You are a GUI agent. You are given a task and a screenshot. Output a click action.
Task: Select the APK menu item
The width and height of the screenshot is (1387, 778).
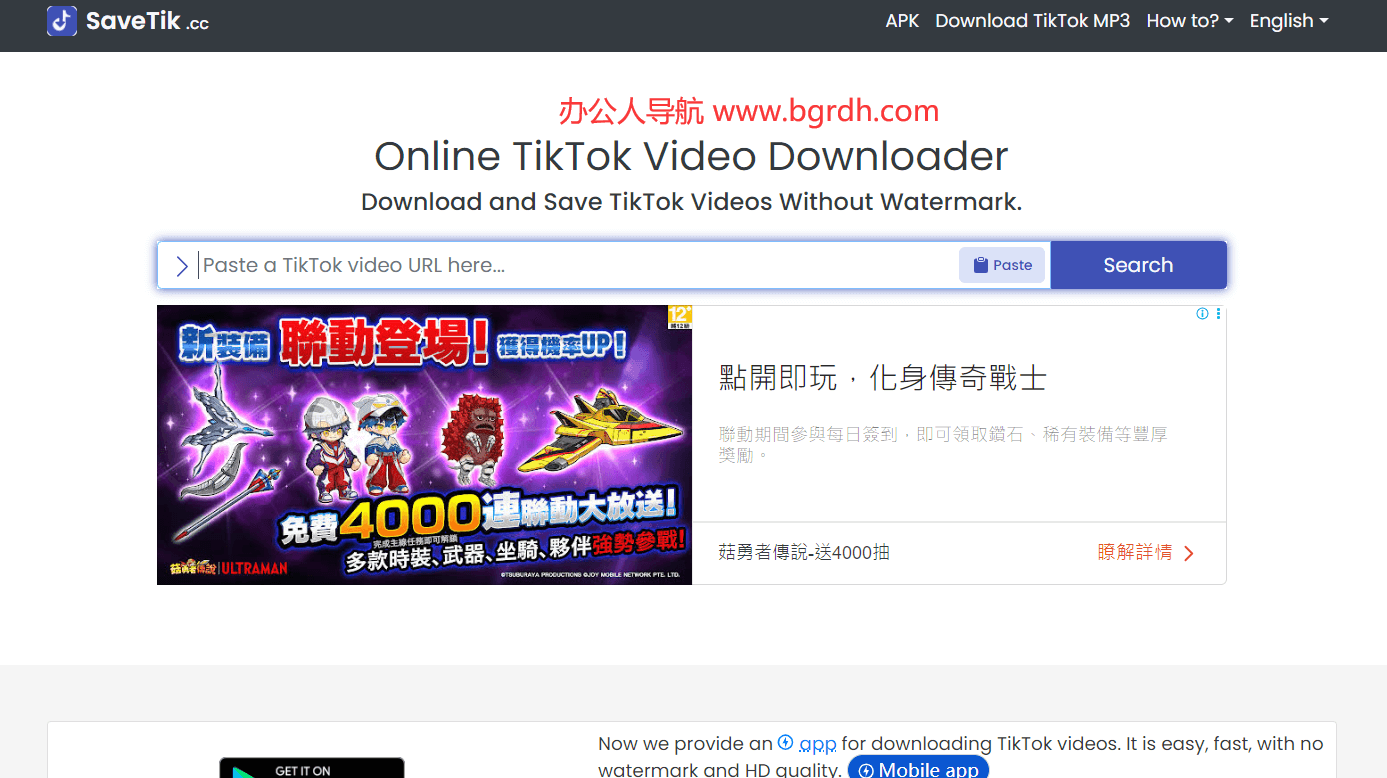902,20
